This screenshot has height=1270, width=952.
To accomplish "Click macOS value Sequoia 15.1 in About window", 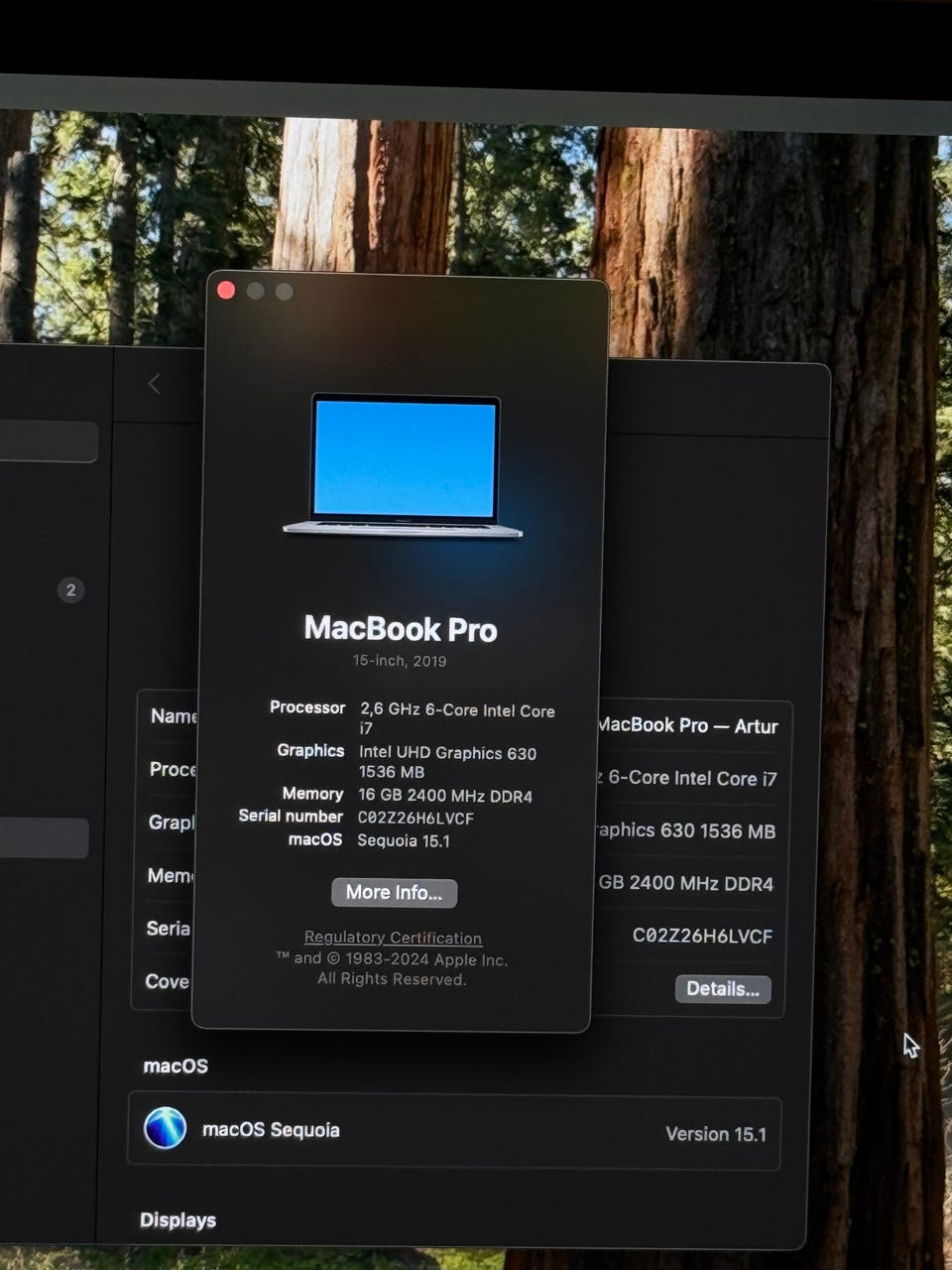I will coord(404,840).
